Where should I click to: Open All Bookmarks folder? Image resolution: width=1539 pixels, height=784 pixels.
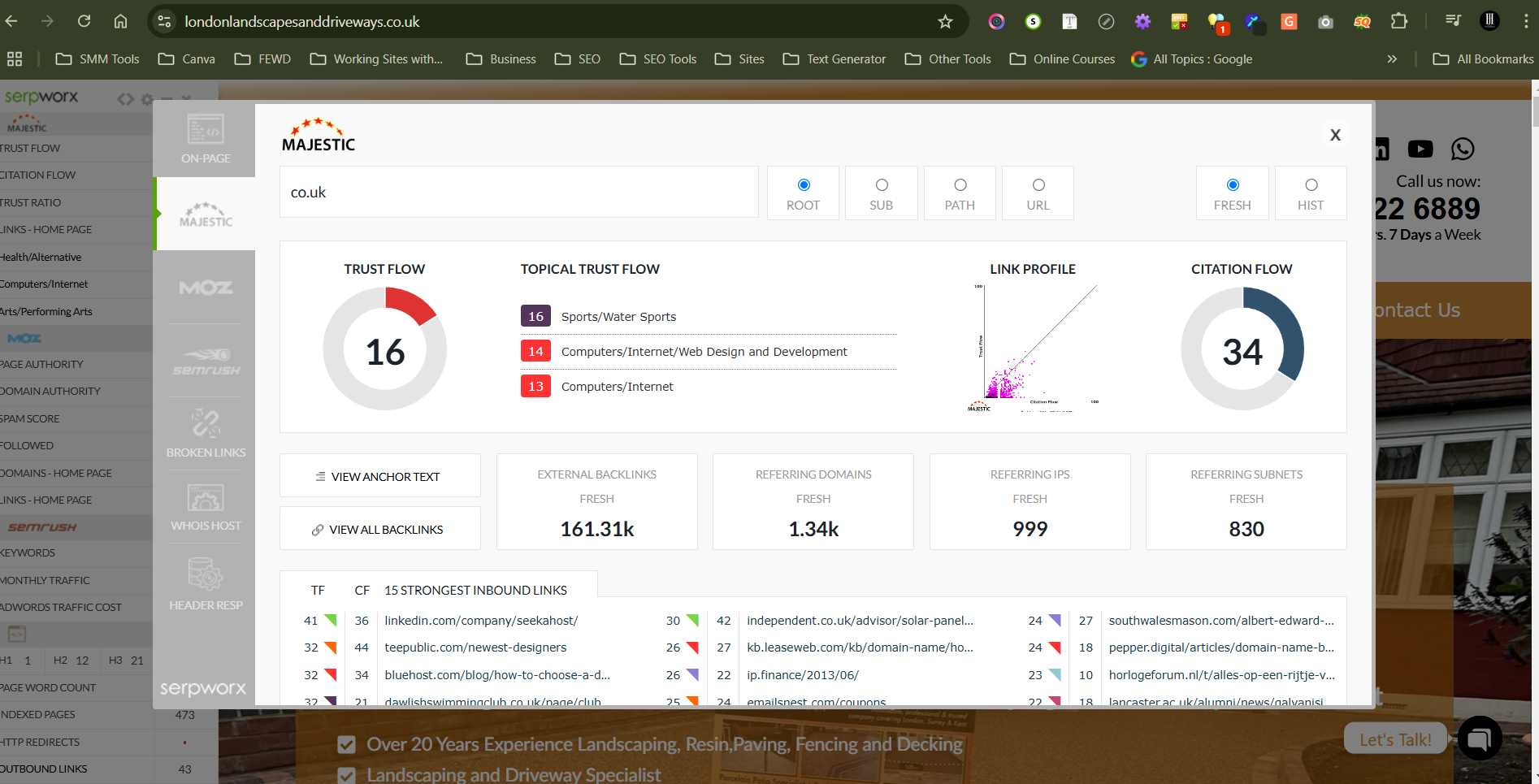tap(1484, 58)
